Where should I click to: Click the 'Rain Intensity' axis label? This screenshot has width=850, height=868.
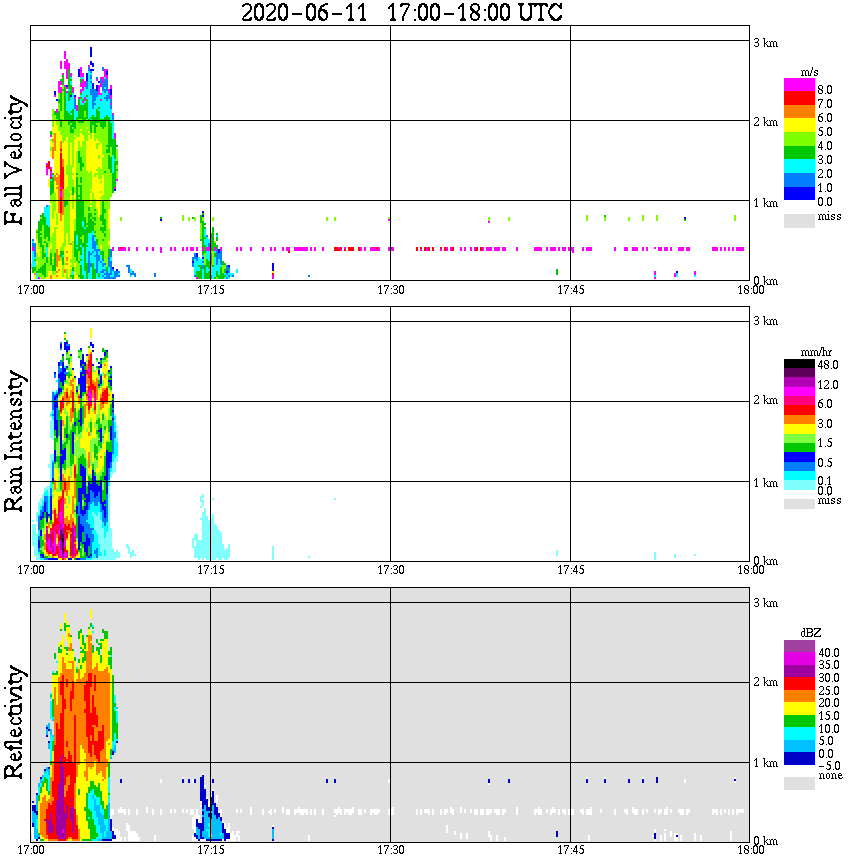(14, 441)
